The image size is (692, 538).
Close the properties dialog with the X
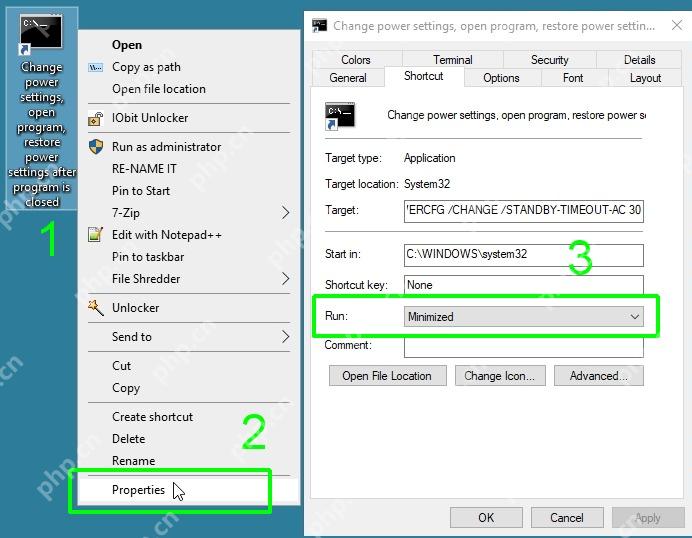[x=677, y=25]
